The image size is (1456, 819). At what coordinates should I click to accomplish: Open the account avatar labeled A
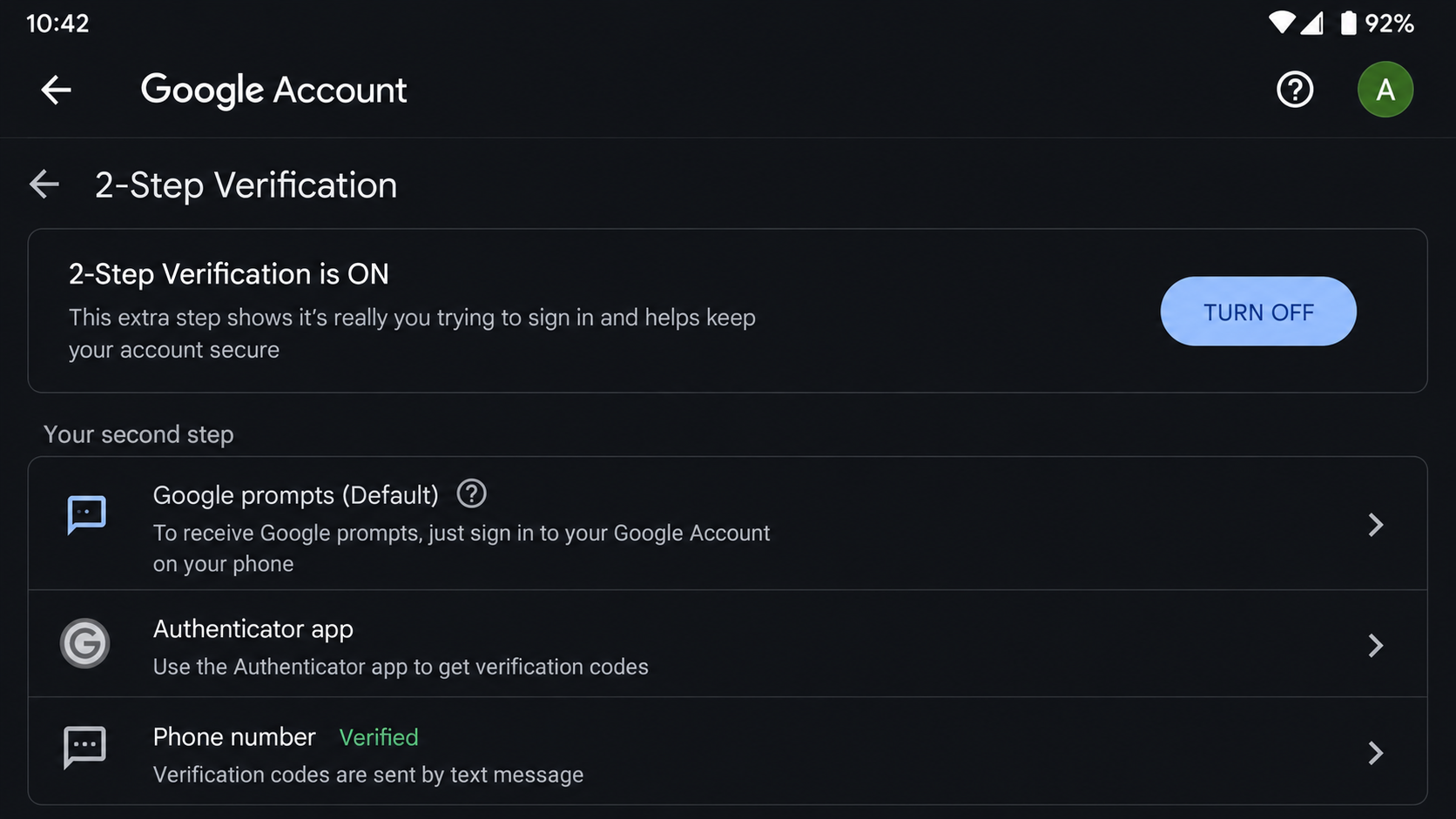click(x=1385, y=90)
